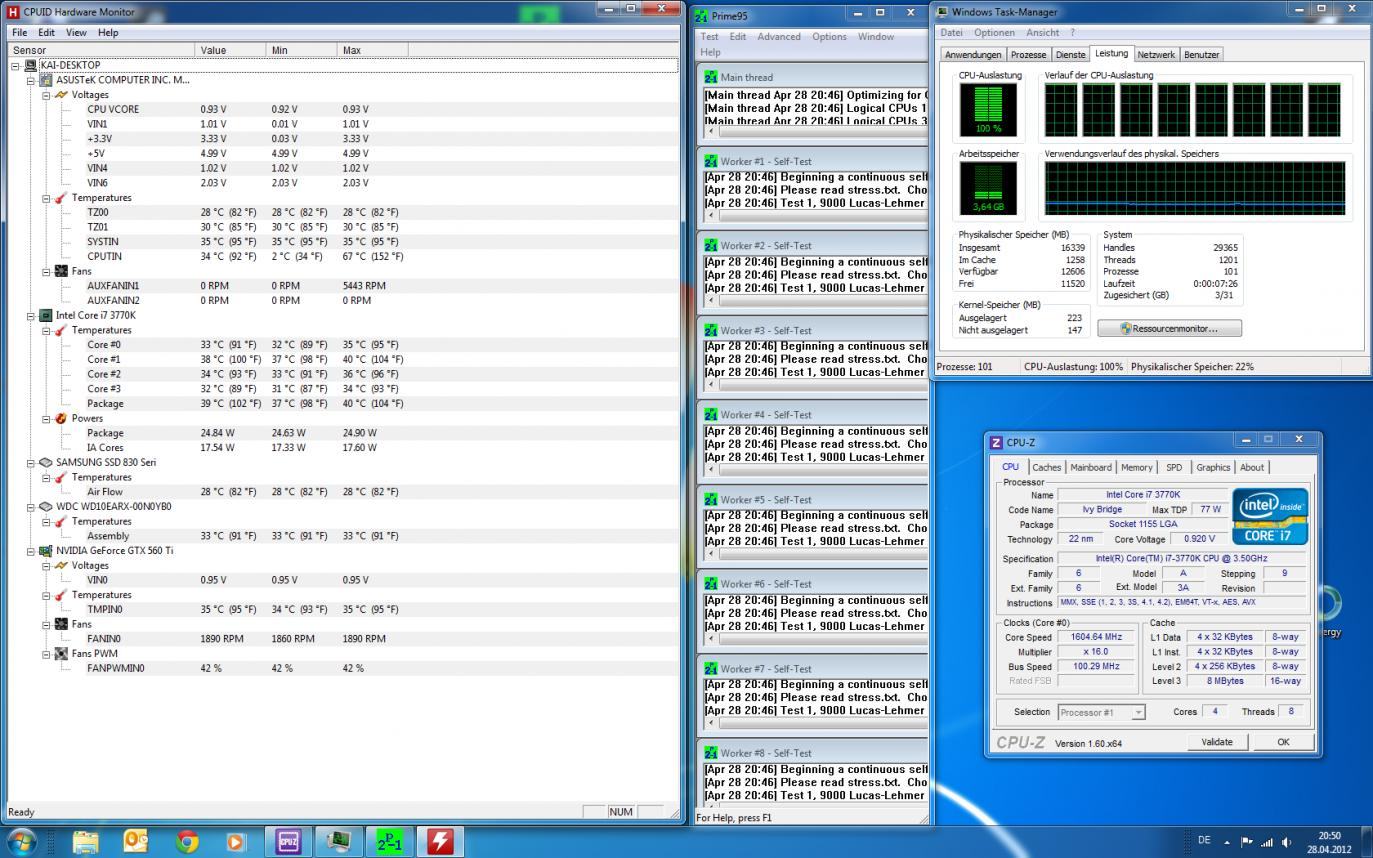Open HWMonitor File menu
Screen dimensions: 1373x858
pos(19,32)
